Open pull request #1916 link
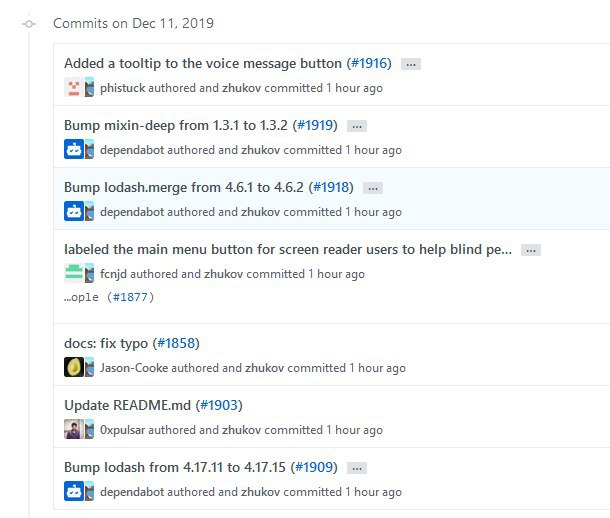The height and width of the screenshot is (518, 610). (x=369, y=63)
